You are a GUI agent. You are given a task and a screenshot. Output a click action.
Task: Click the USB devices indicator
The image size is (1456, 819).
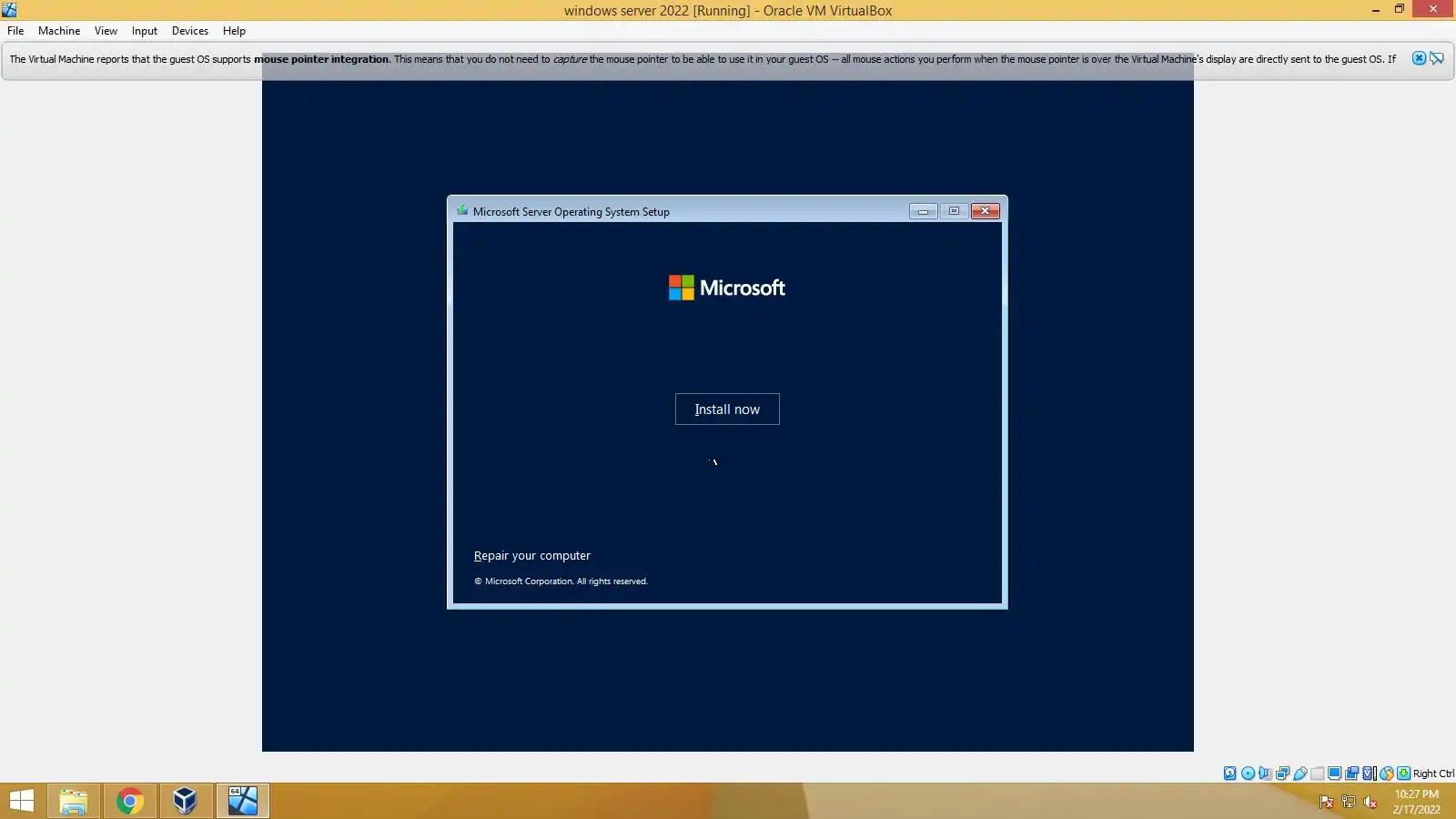[x=1299, y=773]
